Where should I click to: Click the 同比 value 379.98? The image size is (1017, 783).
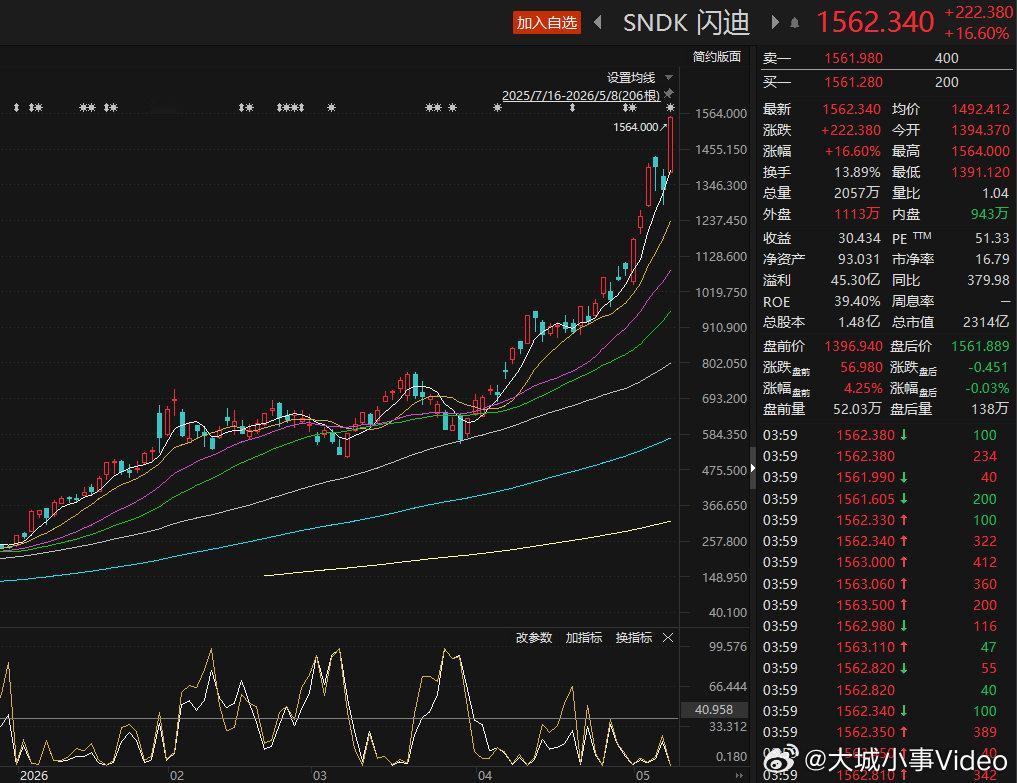pyautogui.click(x=988, y=280)
